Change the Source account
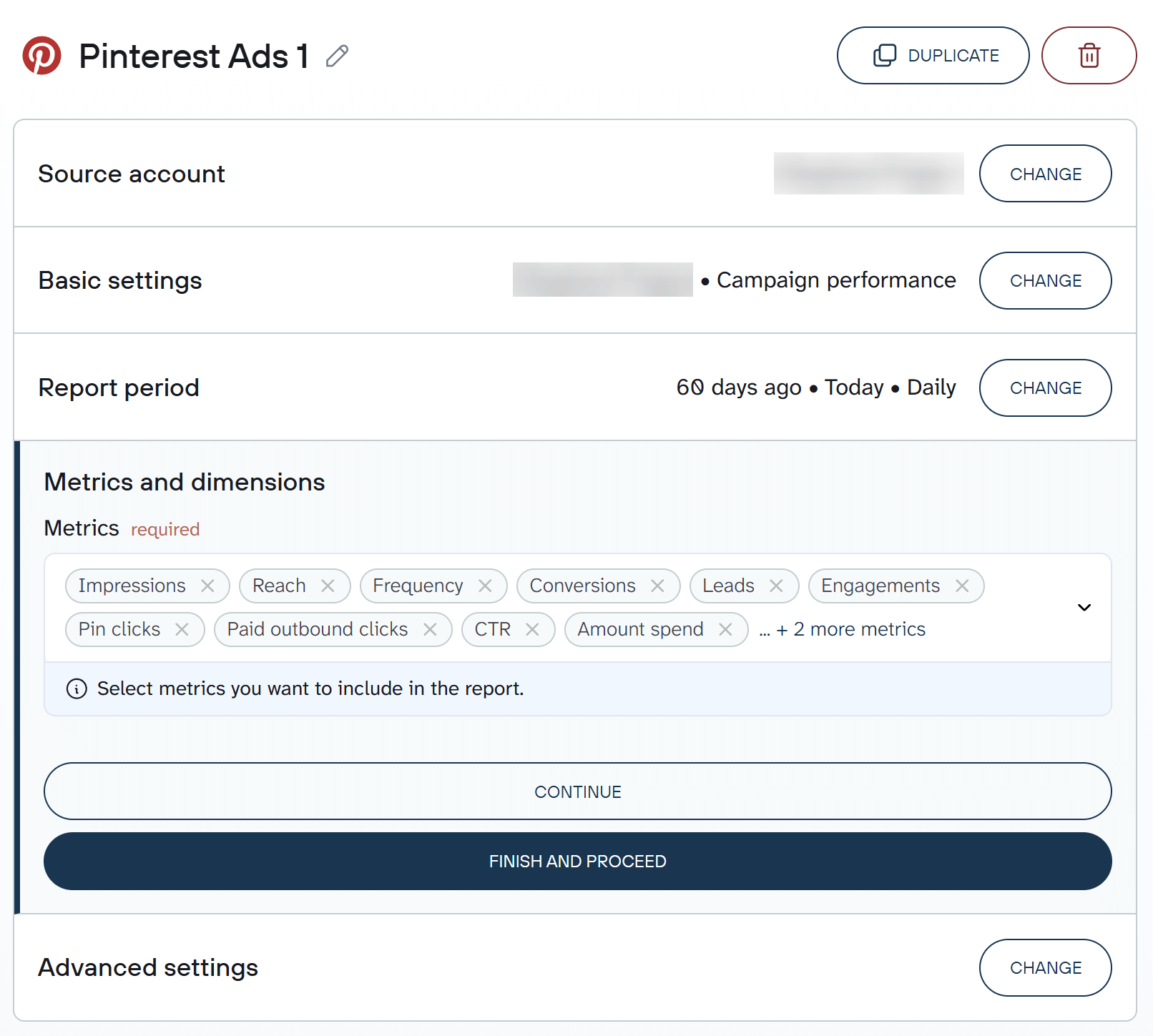 click(1045, 173)
